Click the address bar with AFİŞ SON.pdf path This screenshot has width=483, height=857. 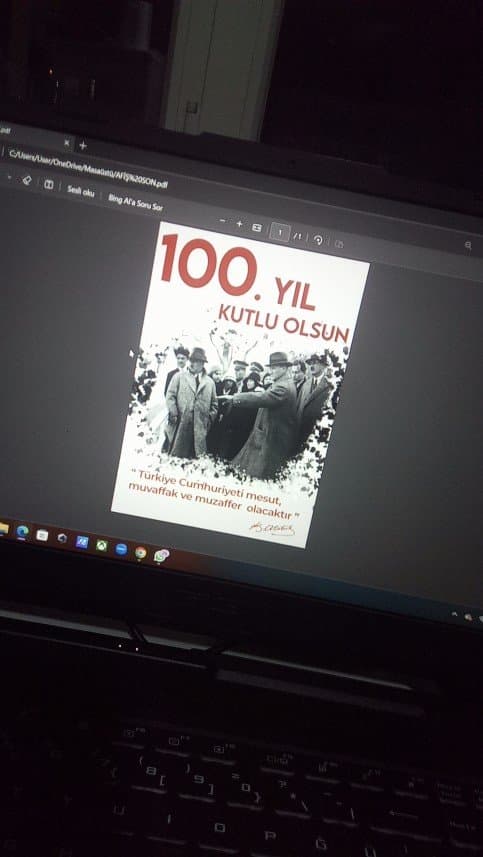point(89,169)
